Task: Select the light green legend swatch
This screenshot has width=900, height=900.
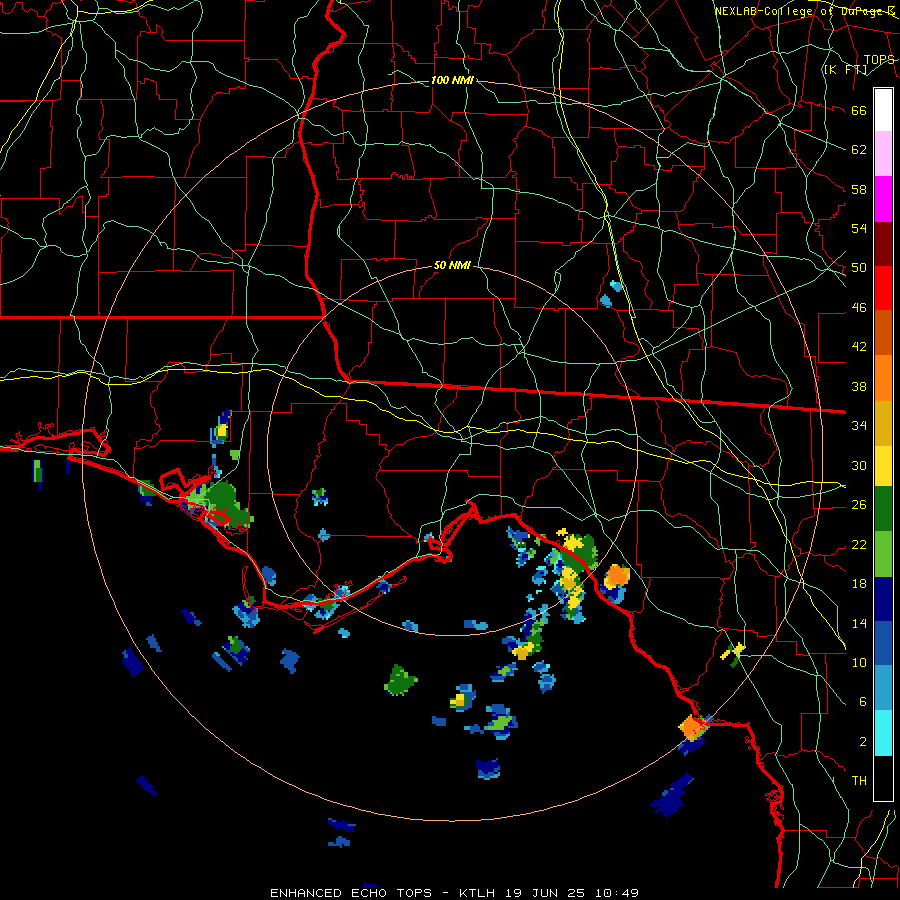Action: pos(883,554)
